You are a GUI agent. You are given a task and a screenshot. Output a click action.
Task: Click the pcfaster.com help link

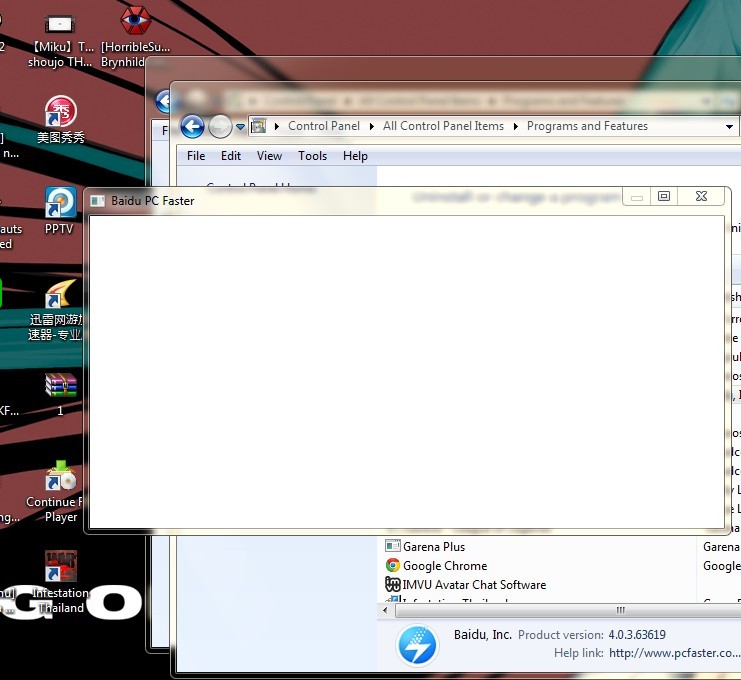point(674,653)
